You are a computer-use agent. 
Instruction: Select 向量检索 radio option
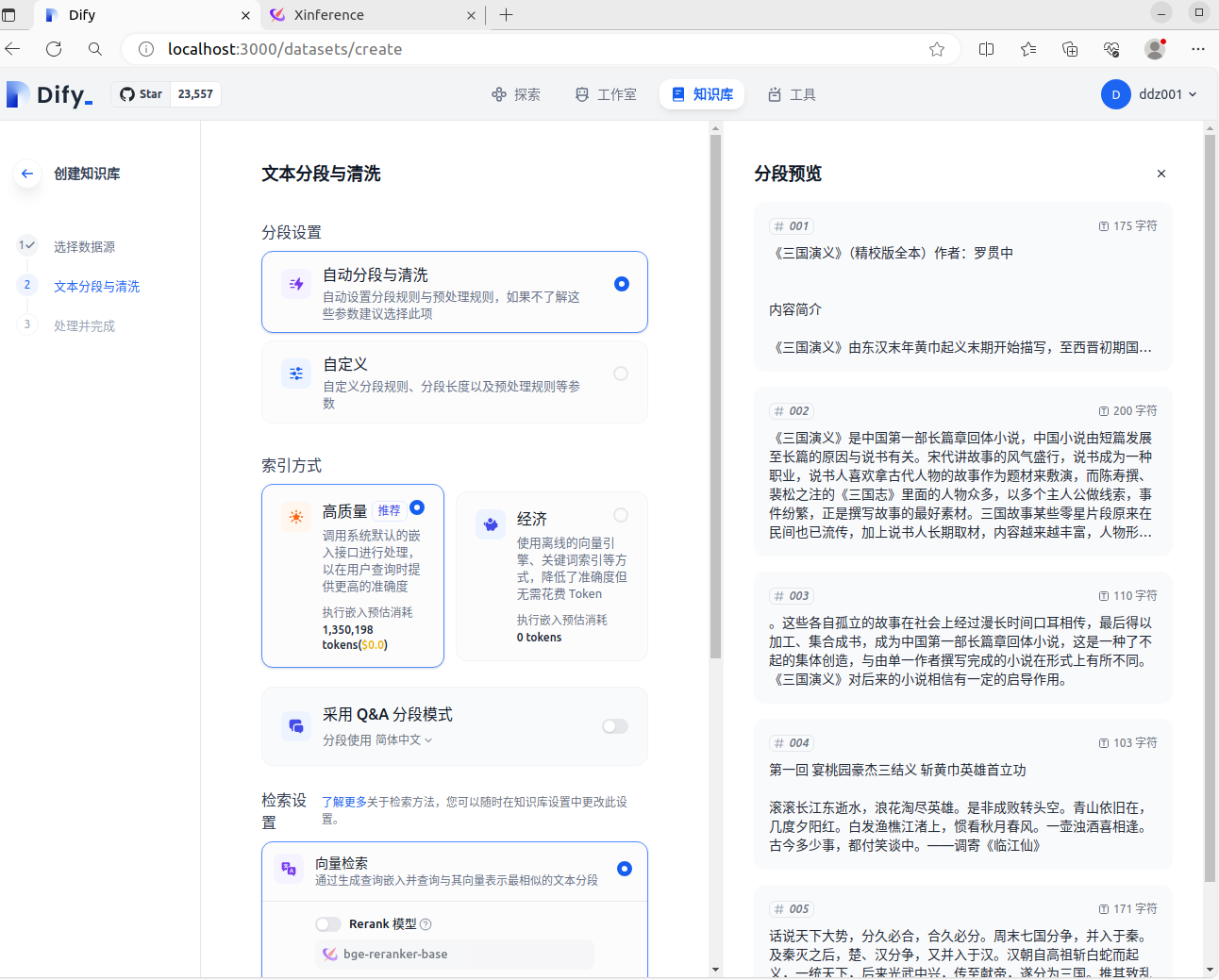[x=625, y=869]
